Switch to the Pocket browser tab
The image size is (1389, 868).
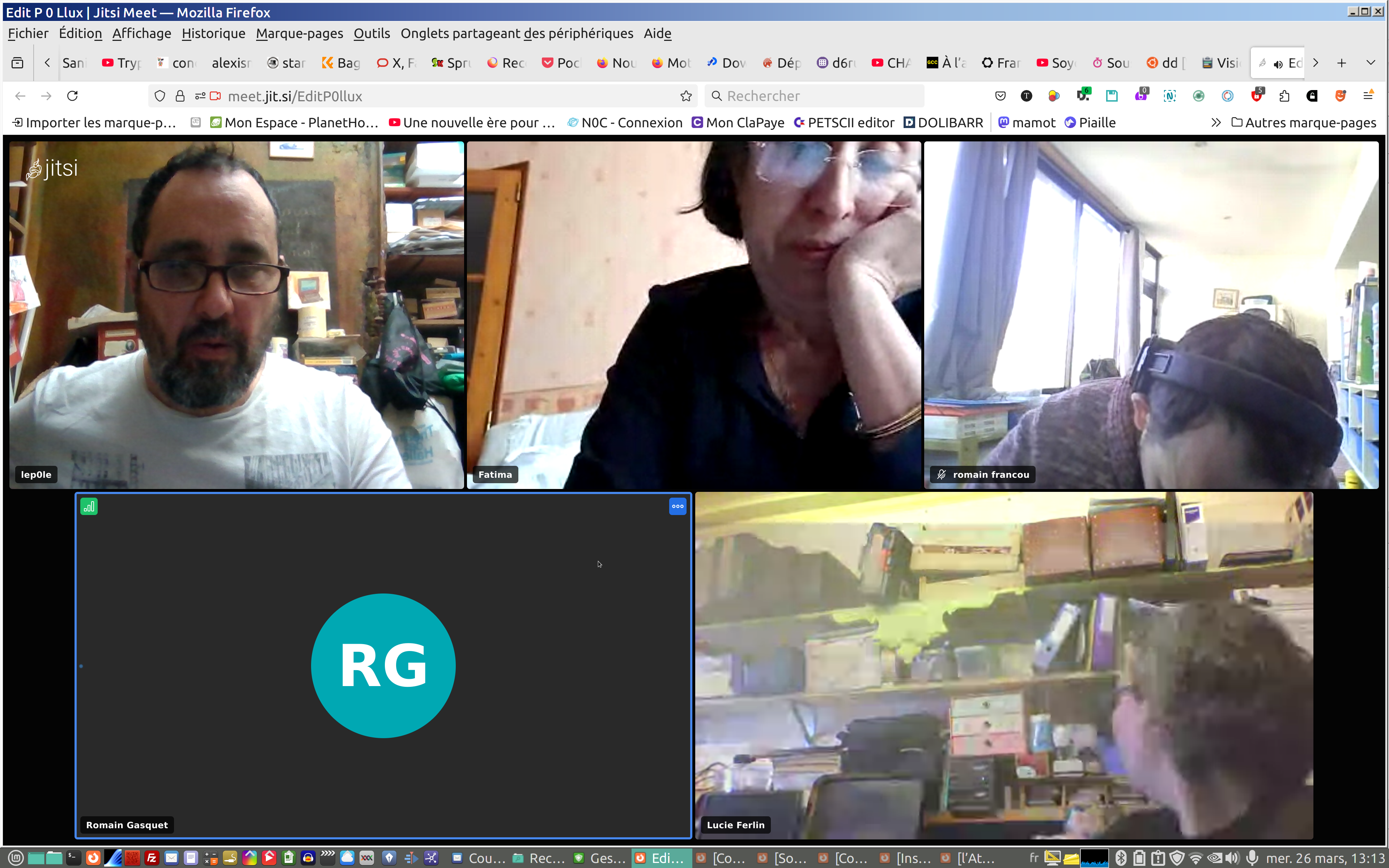click(x=561, y=63)
